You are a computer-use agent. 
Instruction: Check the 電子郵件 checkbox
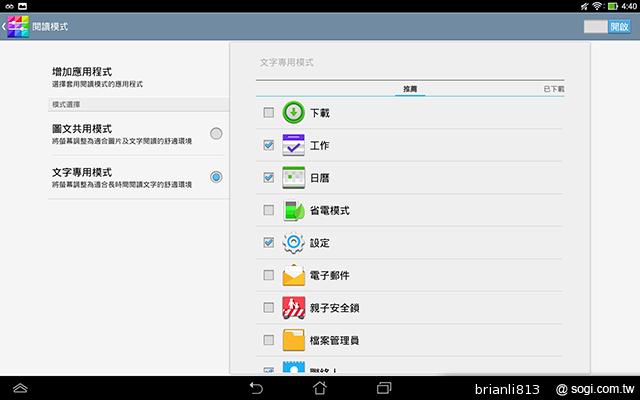269,275
